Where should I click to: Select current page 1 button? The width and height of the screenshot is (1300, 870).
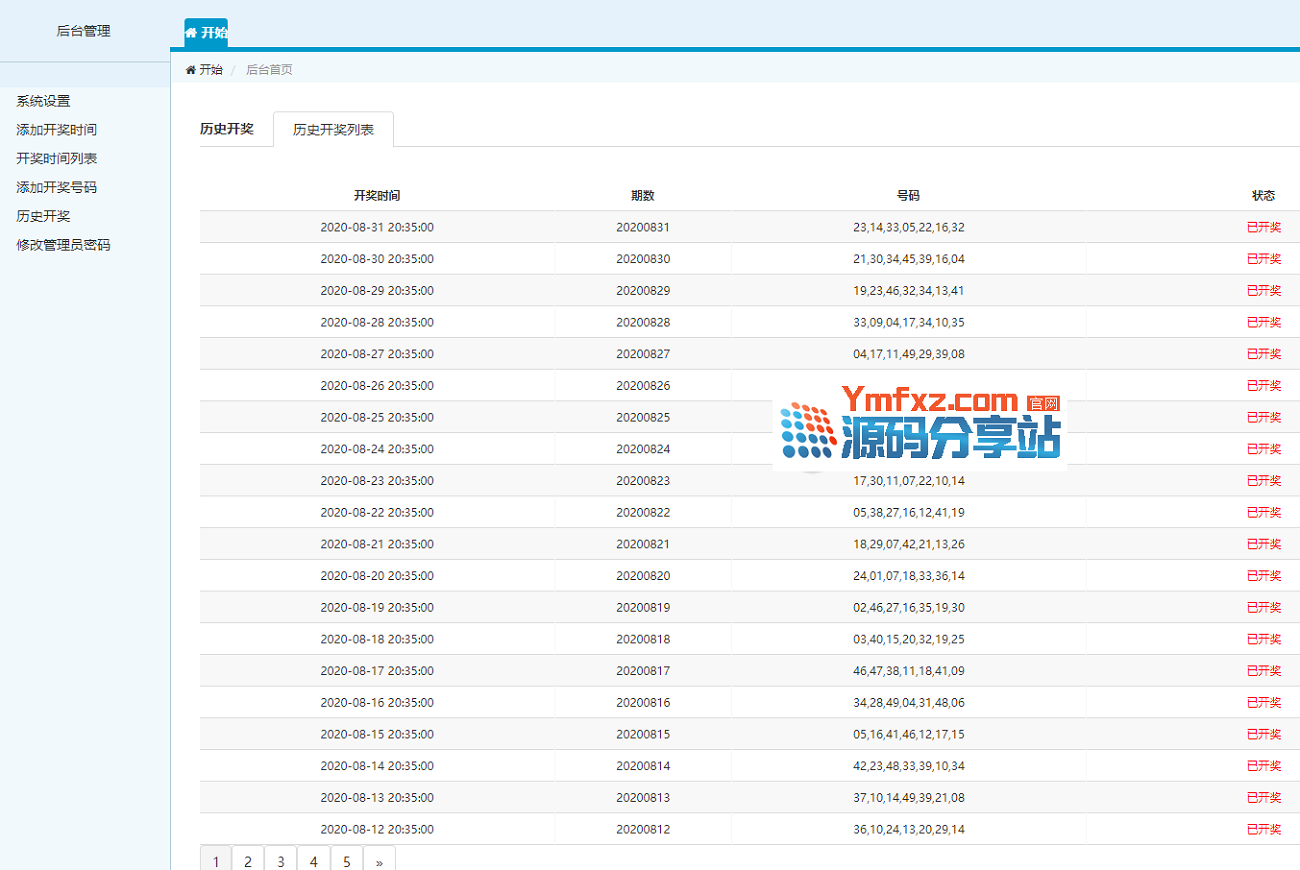216,861
